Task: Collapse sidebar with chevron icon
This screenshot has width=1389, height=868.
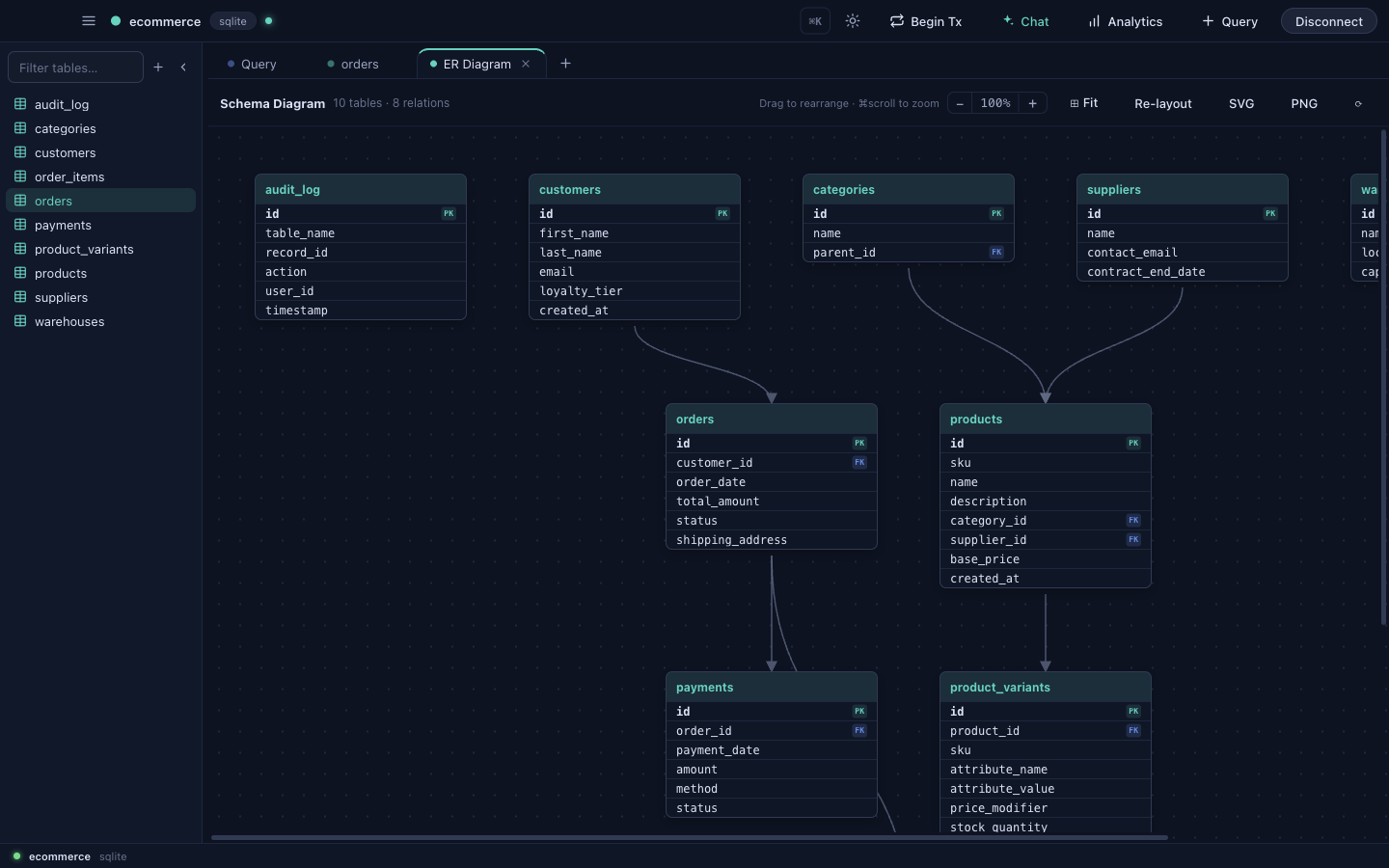Action: click(183, 68)
